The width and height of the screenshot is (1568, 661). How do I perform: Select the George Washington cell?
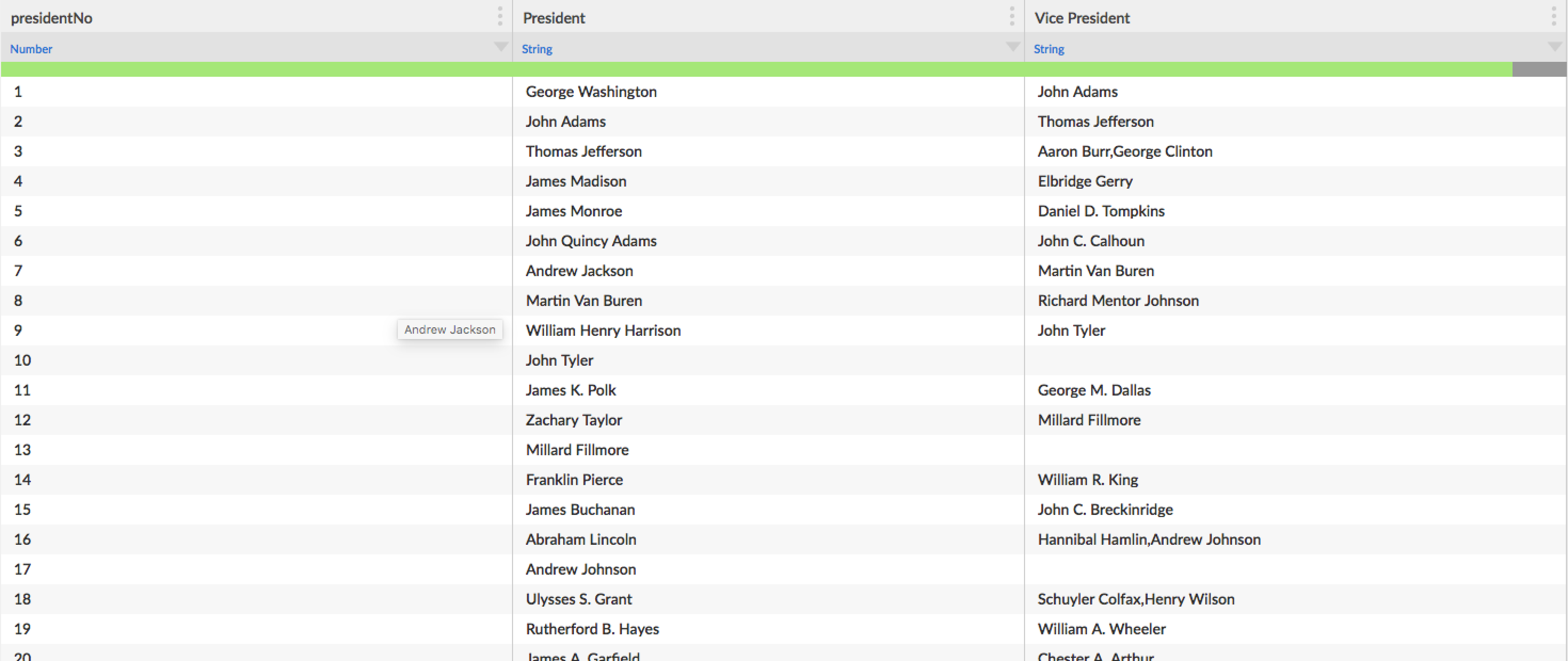coord(591,92)
